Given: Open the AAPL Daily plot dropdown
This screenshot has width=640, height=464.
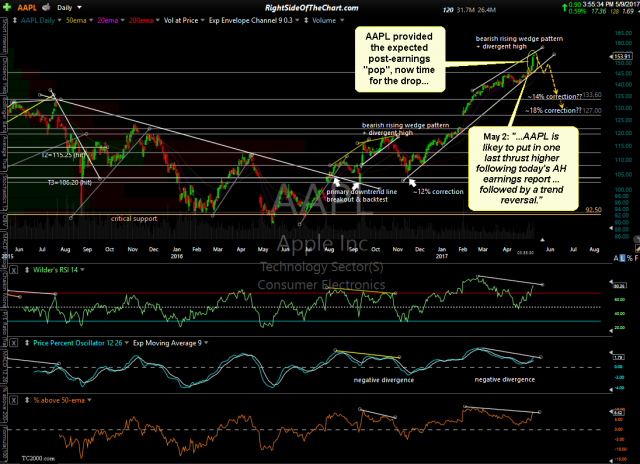Looking at the screenshot, I should click(x=60, y=20).
